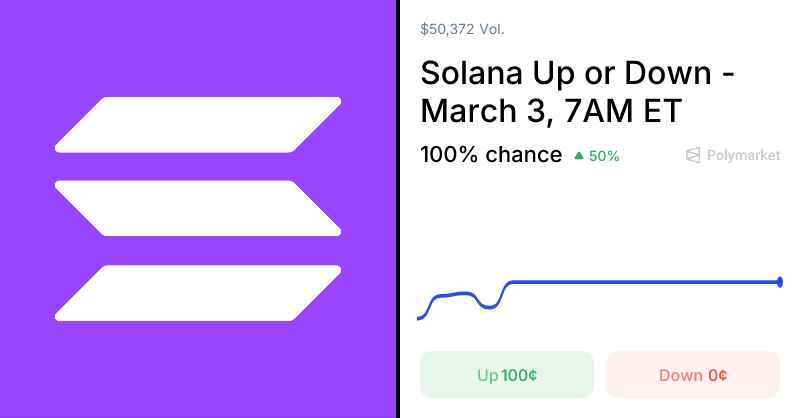Click the top bar of the Solana logo
Viewport: 800px width, 418px height.
198,124
